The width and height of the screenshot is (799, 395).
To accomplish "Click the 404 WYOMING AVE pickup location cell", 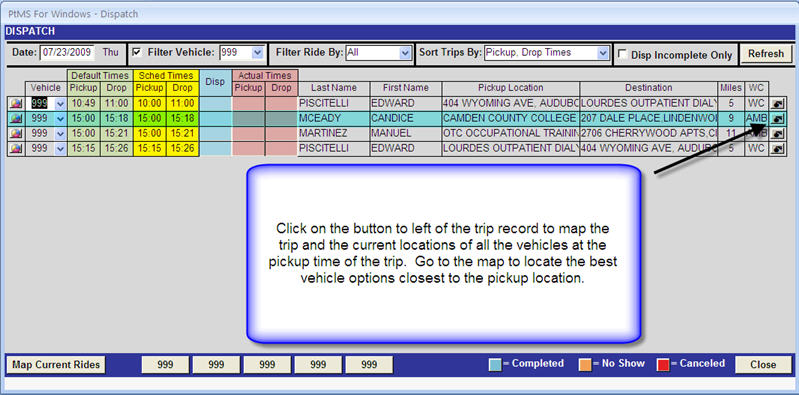I will [511, 104].
